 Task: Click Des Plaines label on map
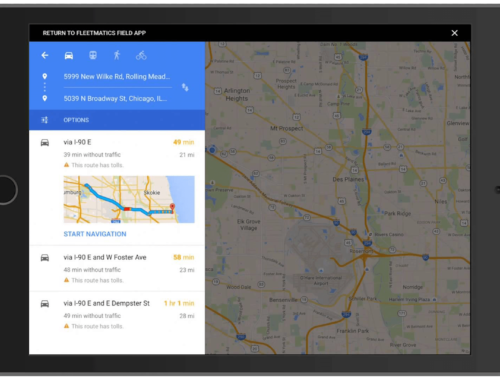point(348,179)
